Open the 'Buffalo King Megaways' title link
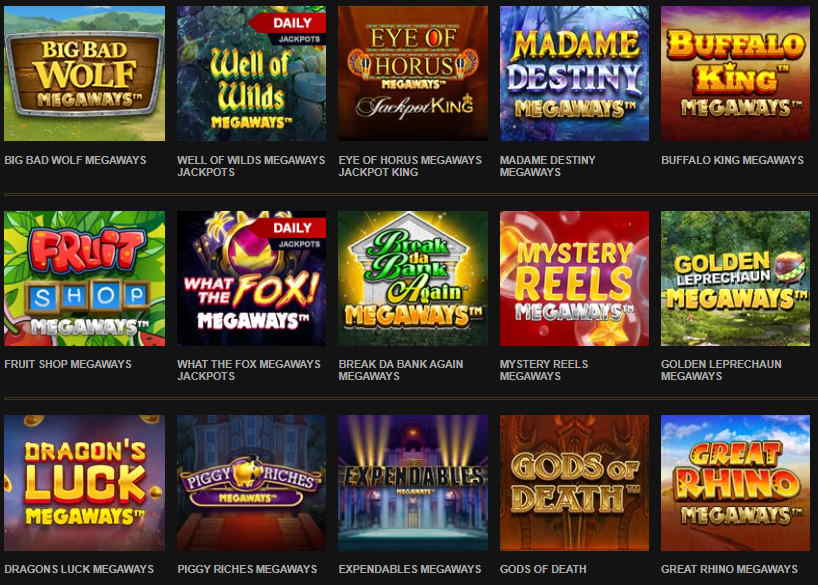818x585 pixels. (732, 160)
